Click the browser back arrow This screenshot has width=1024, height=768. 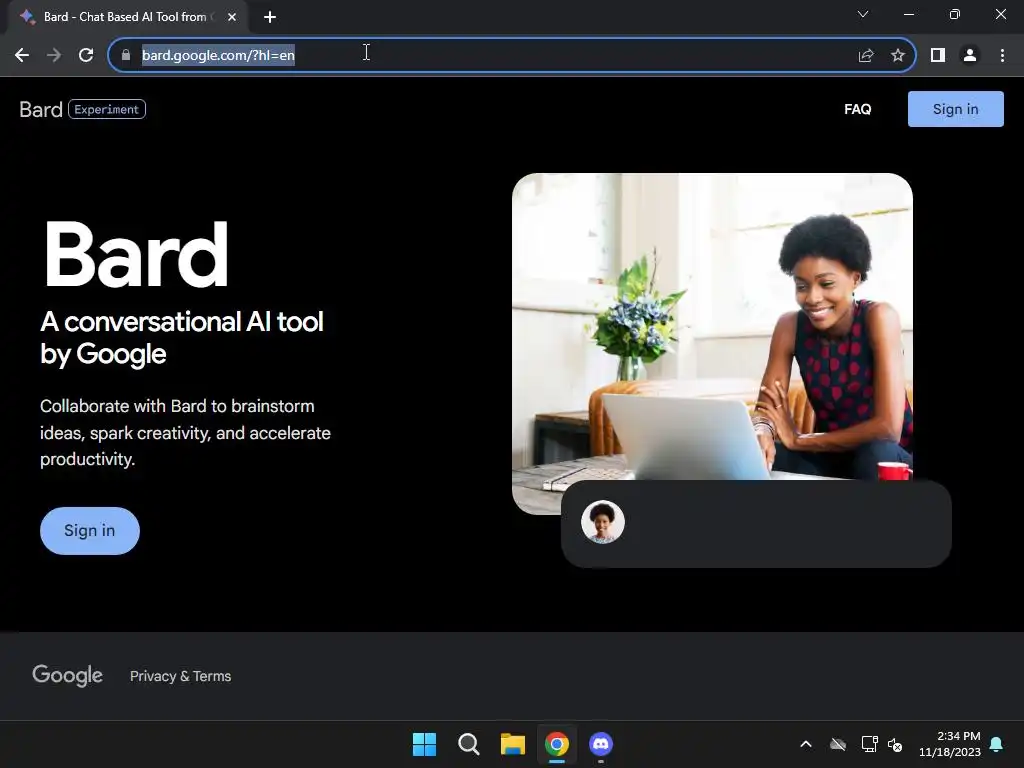(22, 56)
